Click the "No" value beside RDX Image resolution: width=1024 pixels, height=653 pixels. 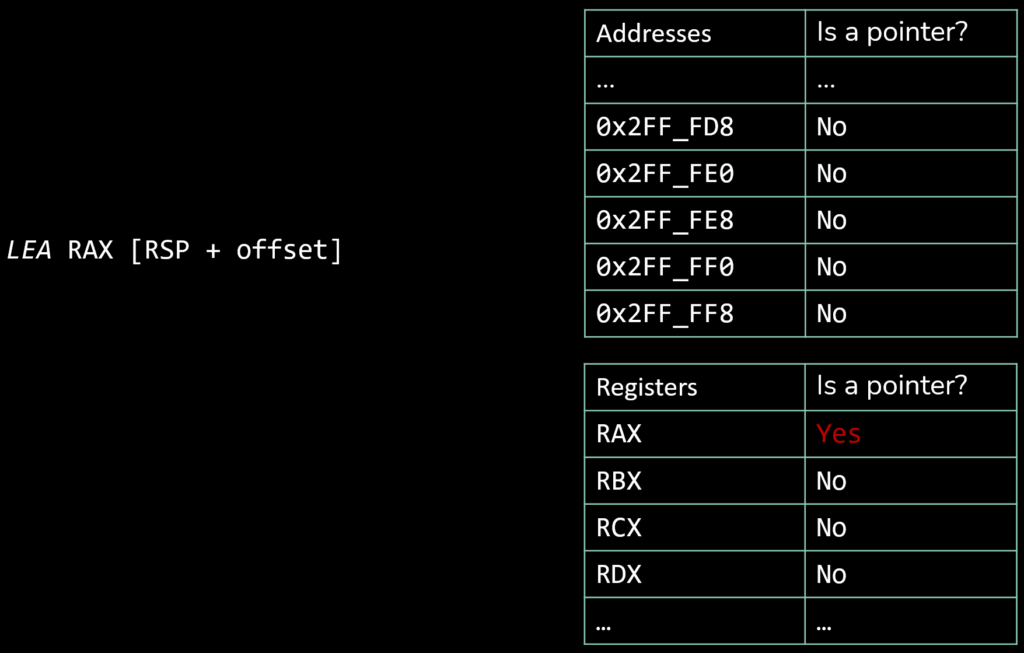(x=831, y=575)
